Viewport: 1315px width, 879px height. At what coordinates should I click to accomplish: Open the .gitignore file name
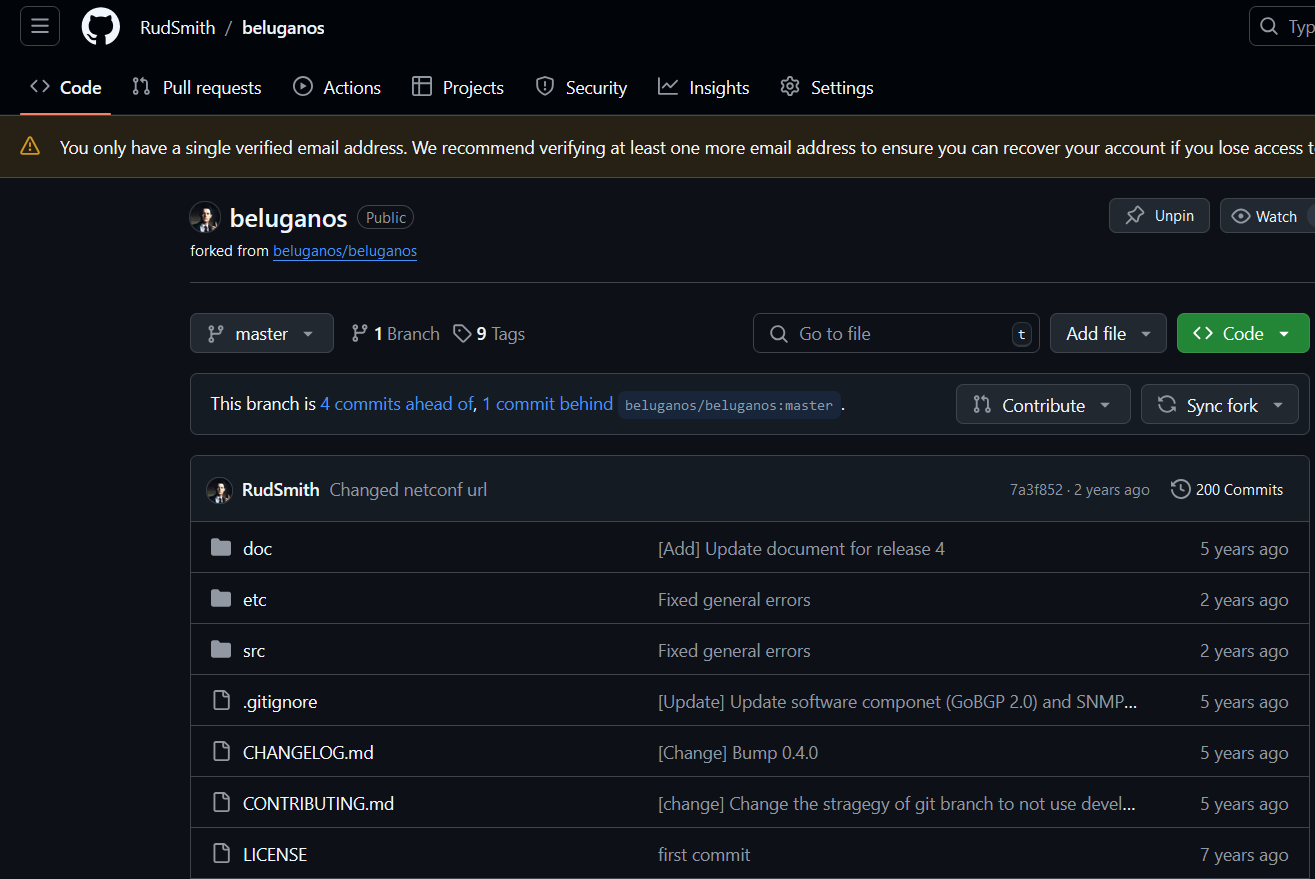[x=280, y=702]
